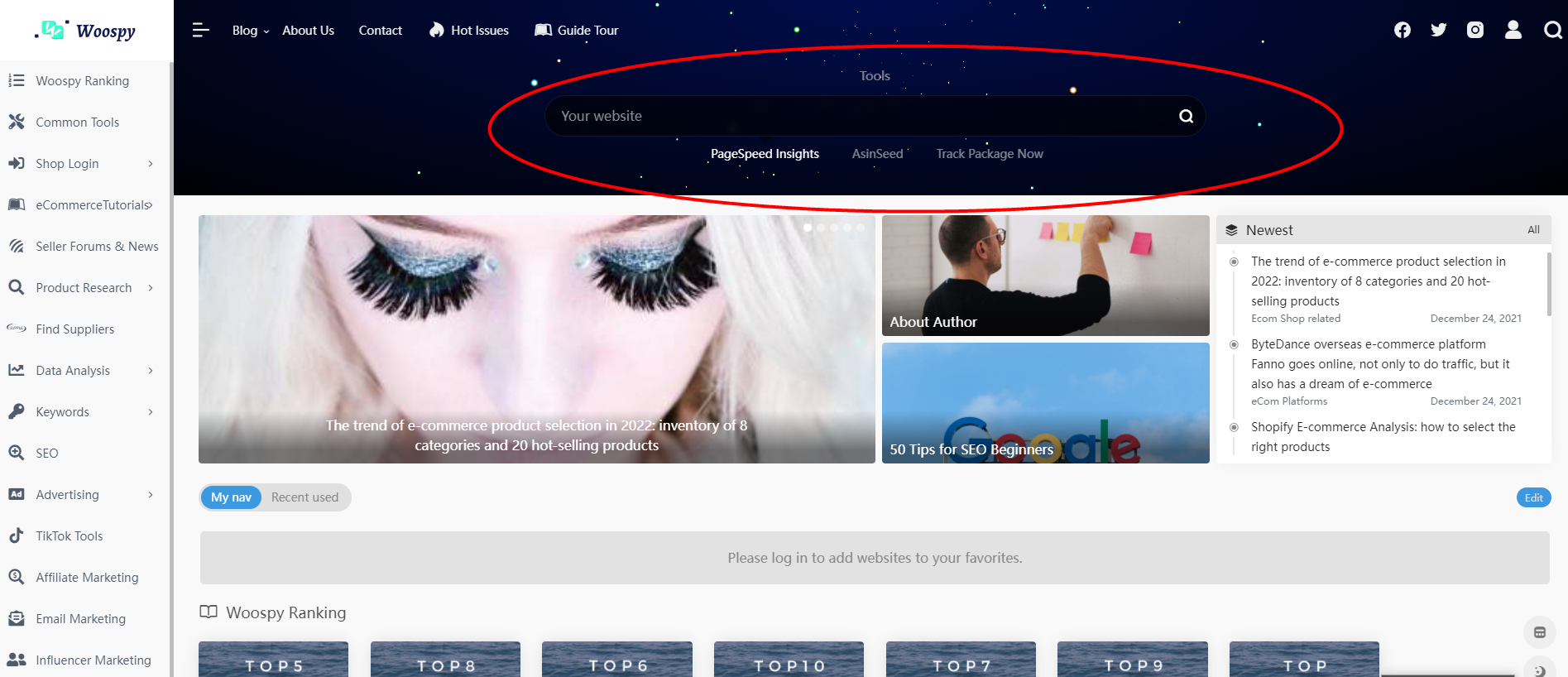Image resolution: width=1568 pixels, height=677 pixels.
Task: Click the Guide Tour book icon
Action: point(543,30)
